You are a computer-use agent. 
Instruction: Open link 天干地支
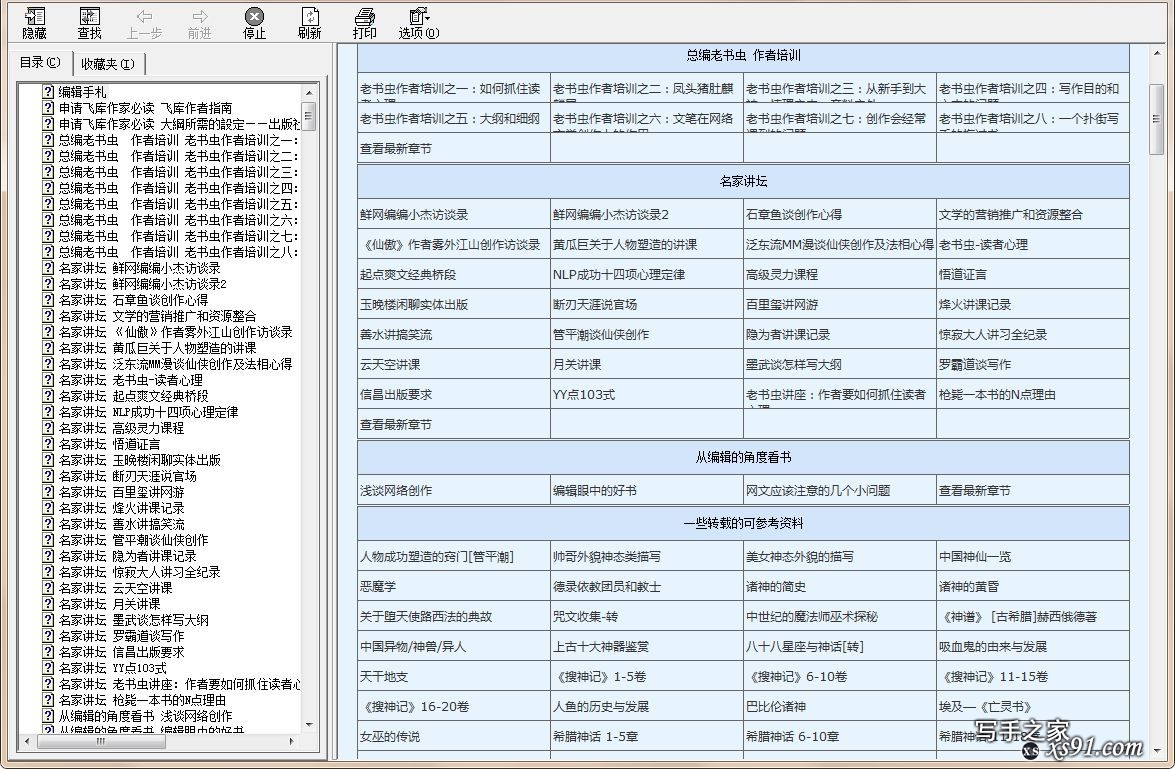384,676
